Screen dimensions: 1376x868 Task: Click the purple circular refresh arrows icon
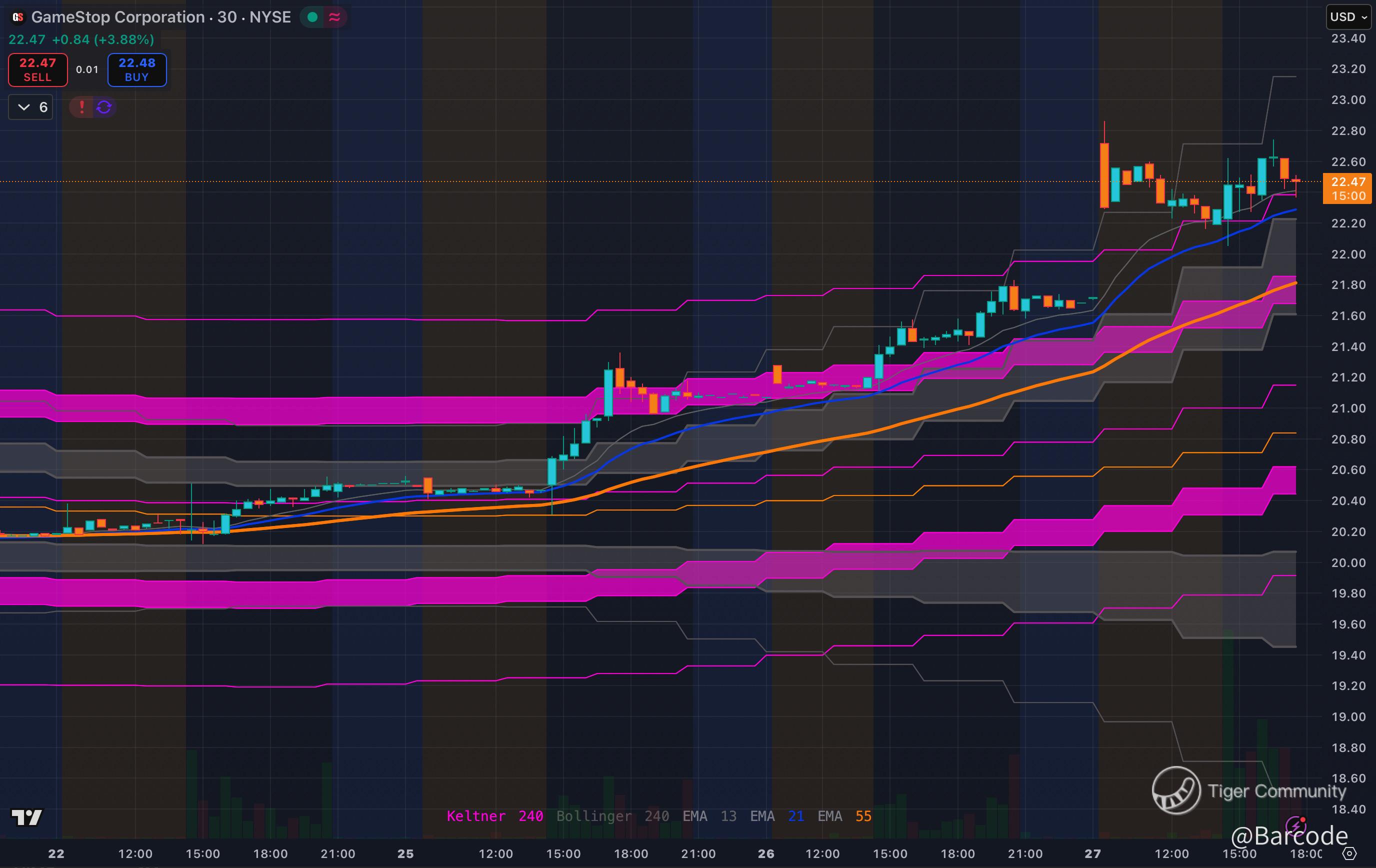104,107
